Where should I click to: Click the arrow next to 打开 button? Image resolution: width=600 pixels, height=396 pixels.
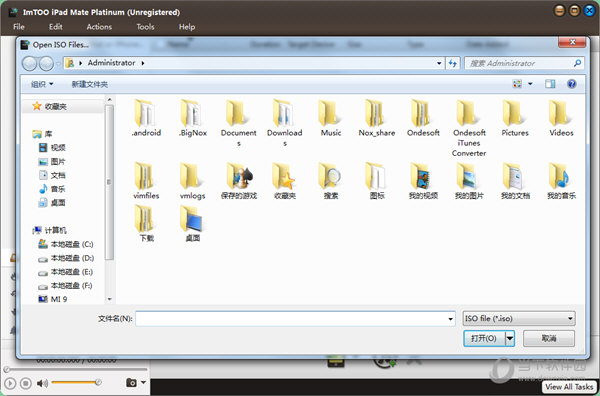(510, 338)
